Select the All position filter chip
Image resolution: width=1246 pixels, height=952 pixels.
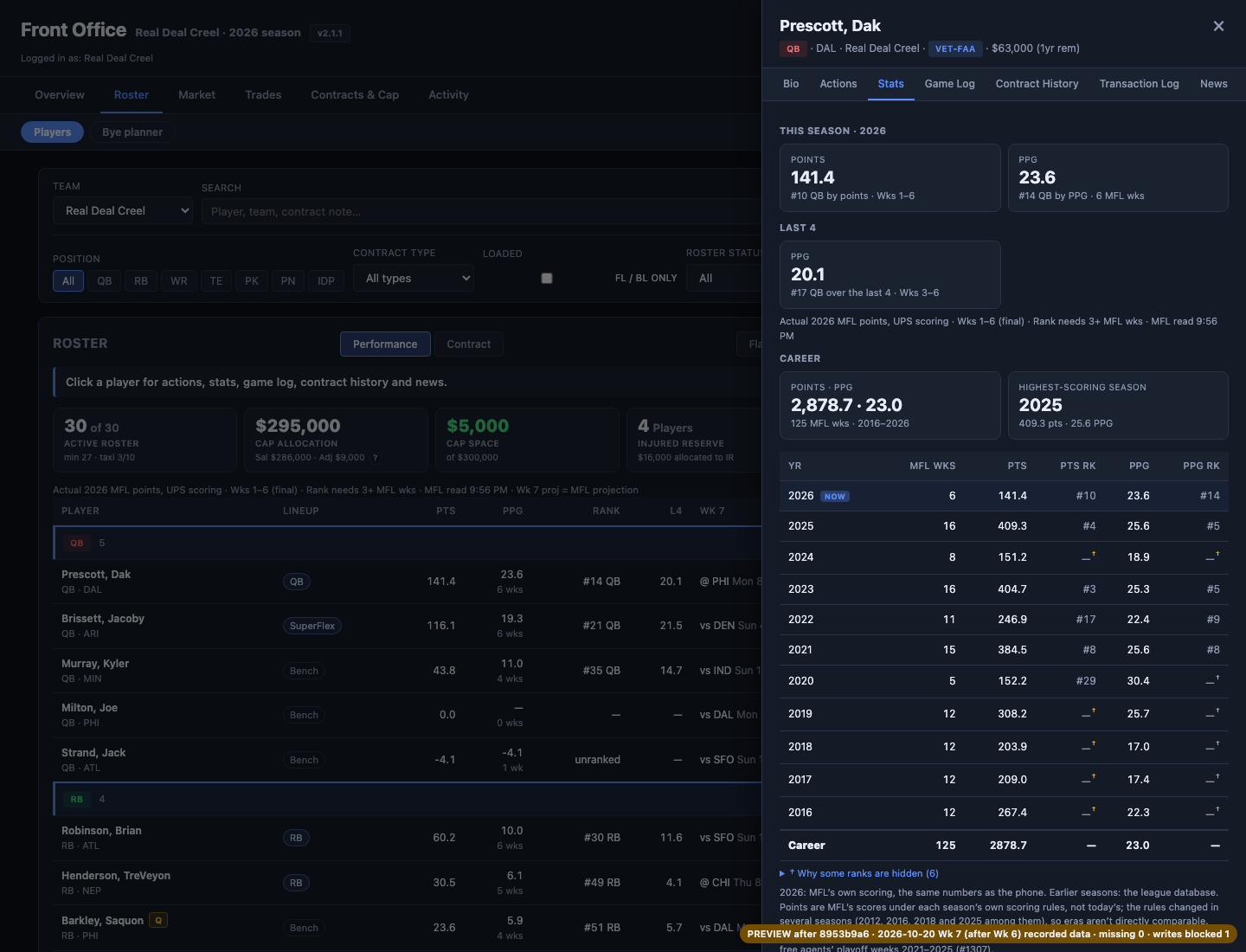point(68,280)
